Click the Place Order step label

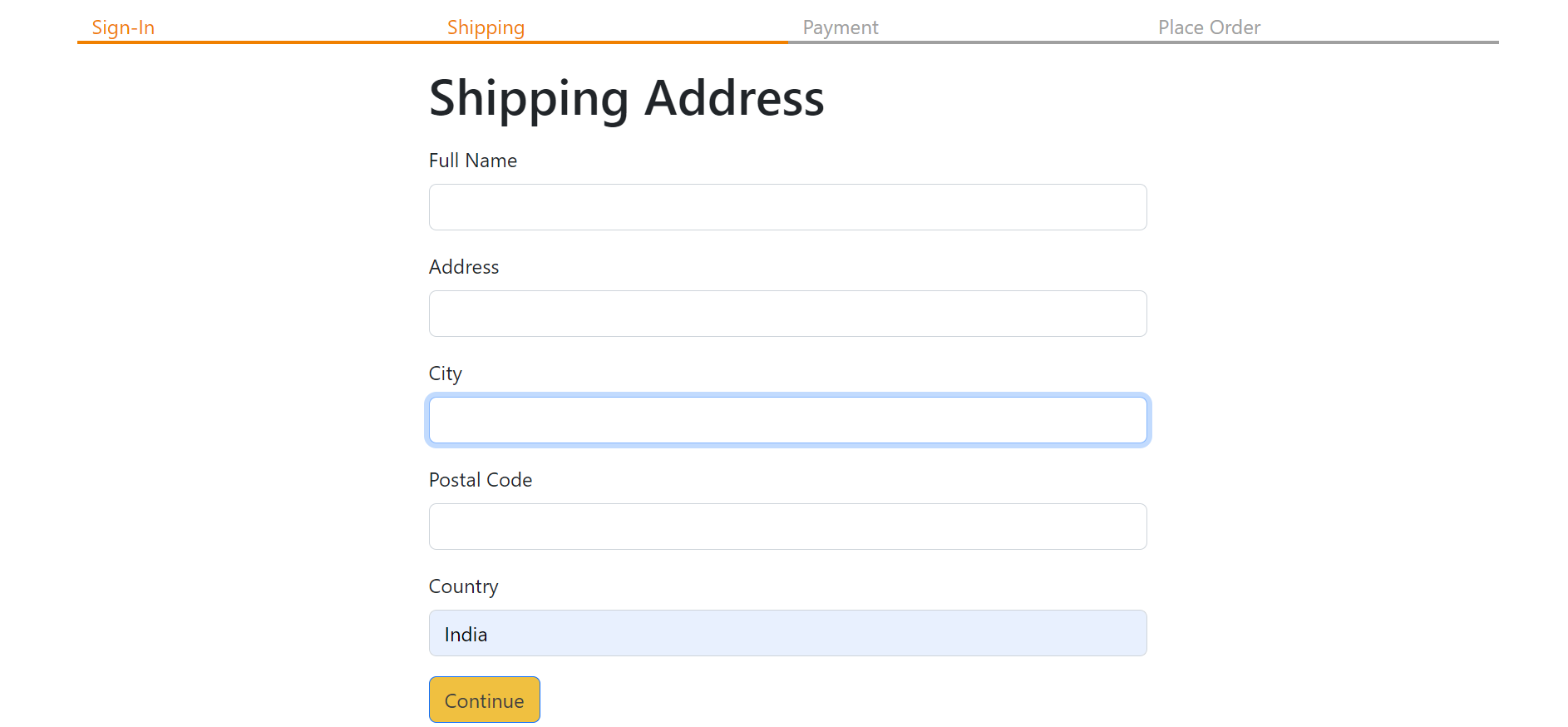[x=1209, y=27]
